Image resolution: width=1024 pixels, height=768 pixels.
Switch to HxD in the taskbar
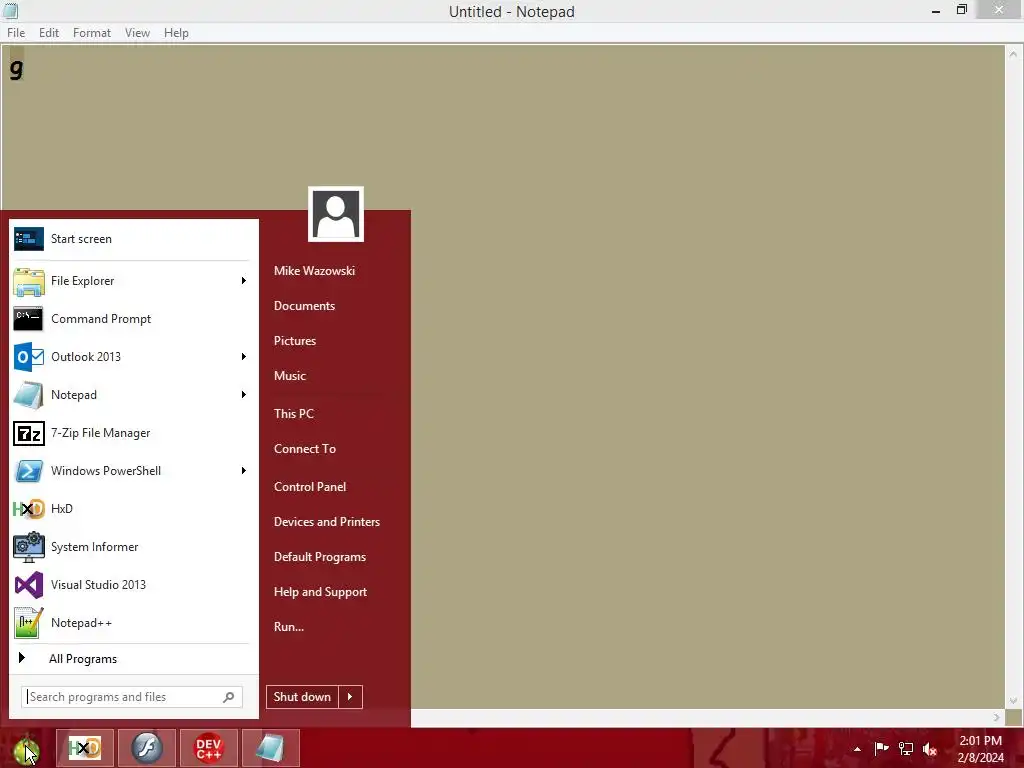(x=85, y=748)
